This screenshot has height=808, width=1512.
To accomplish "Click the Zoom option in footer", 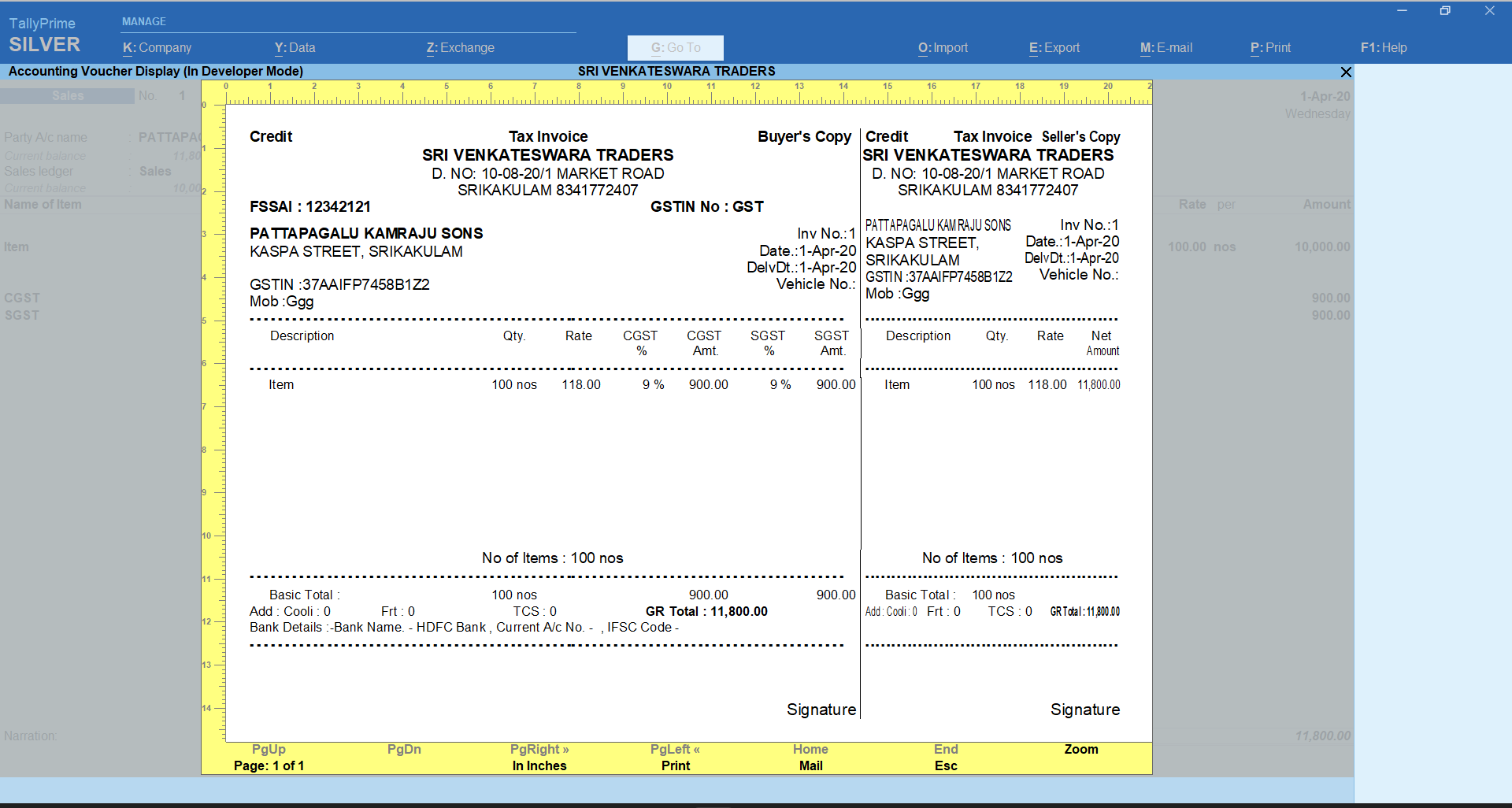I will (x=1081, y=749).
